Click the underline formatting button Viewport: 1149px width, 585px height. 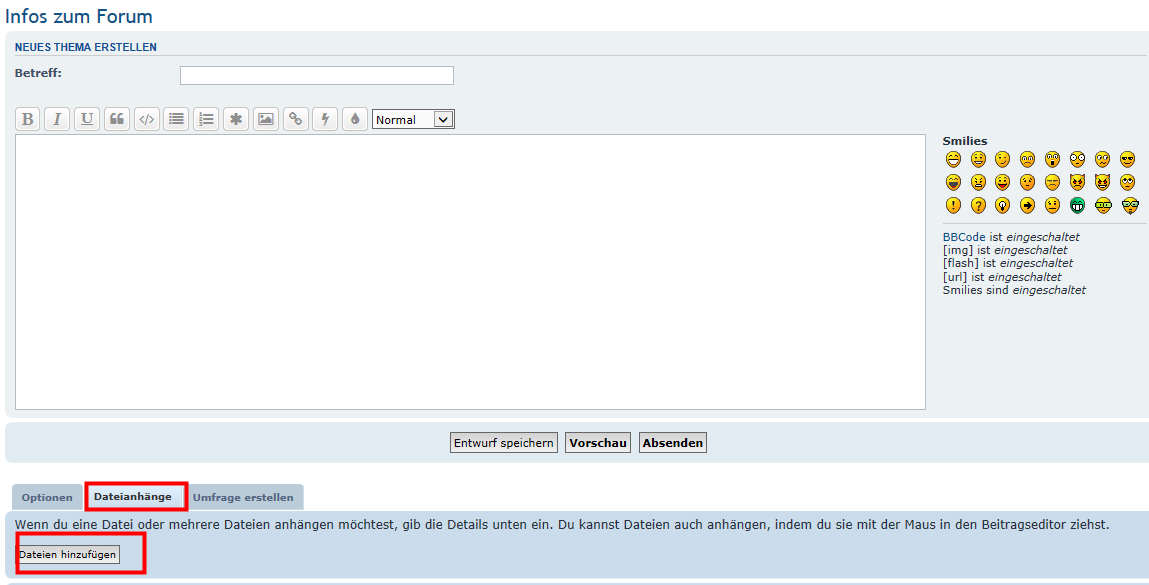point(87,119)
